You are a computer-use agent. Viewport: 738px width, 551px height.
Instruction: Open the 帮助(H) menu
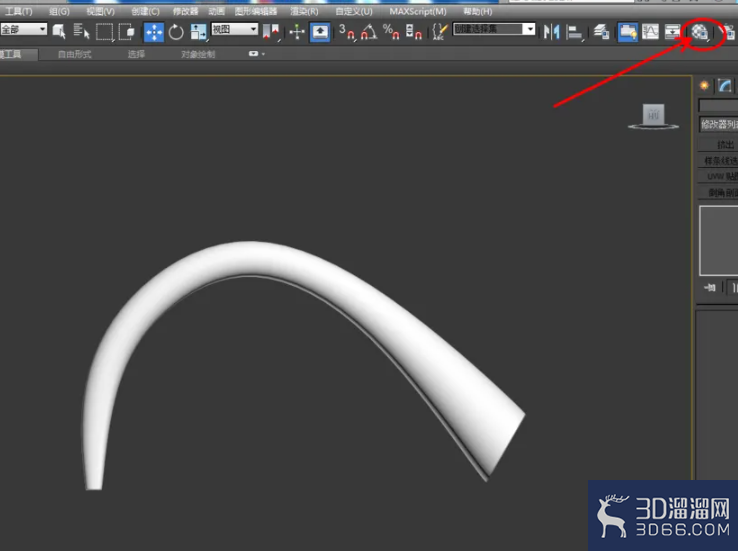(477, 11)
